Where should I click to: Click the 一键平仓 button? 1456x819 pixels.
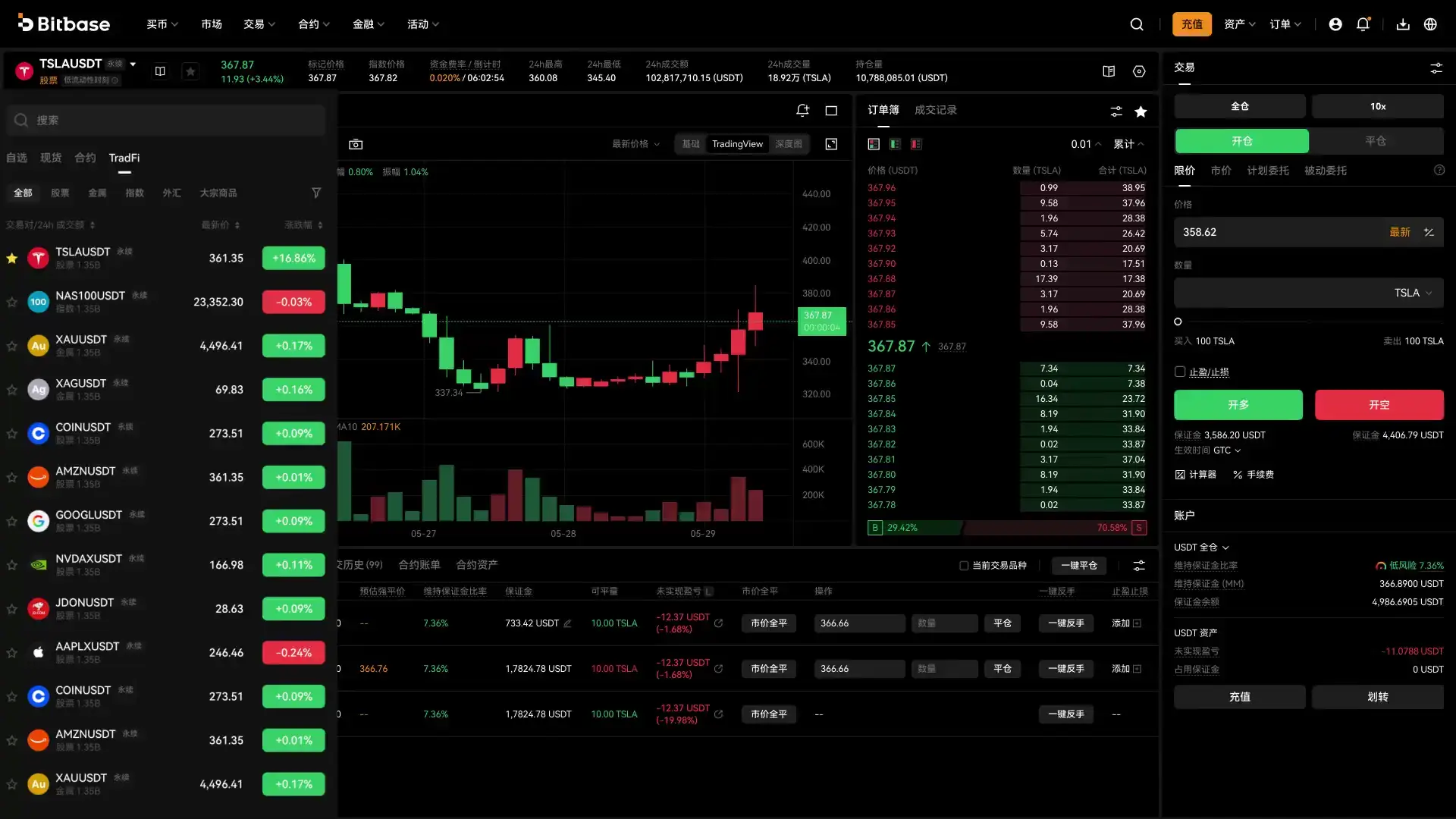pos(1079,566)
